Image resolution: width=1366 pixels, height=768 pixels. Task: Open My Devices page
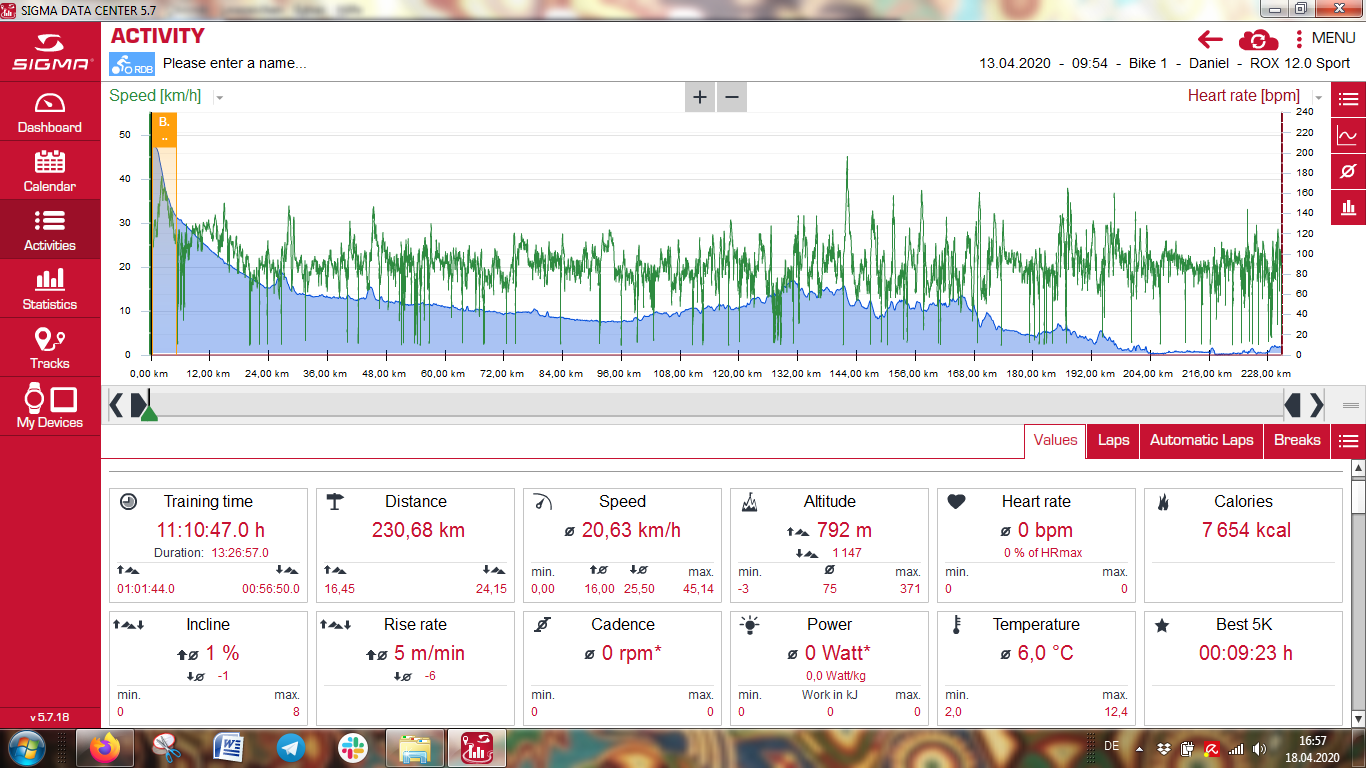tap(50, 407)
